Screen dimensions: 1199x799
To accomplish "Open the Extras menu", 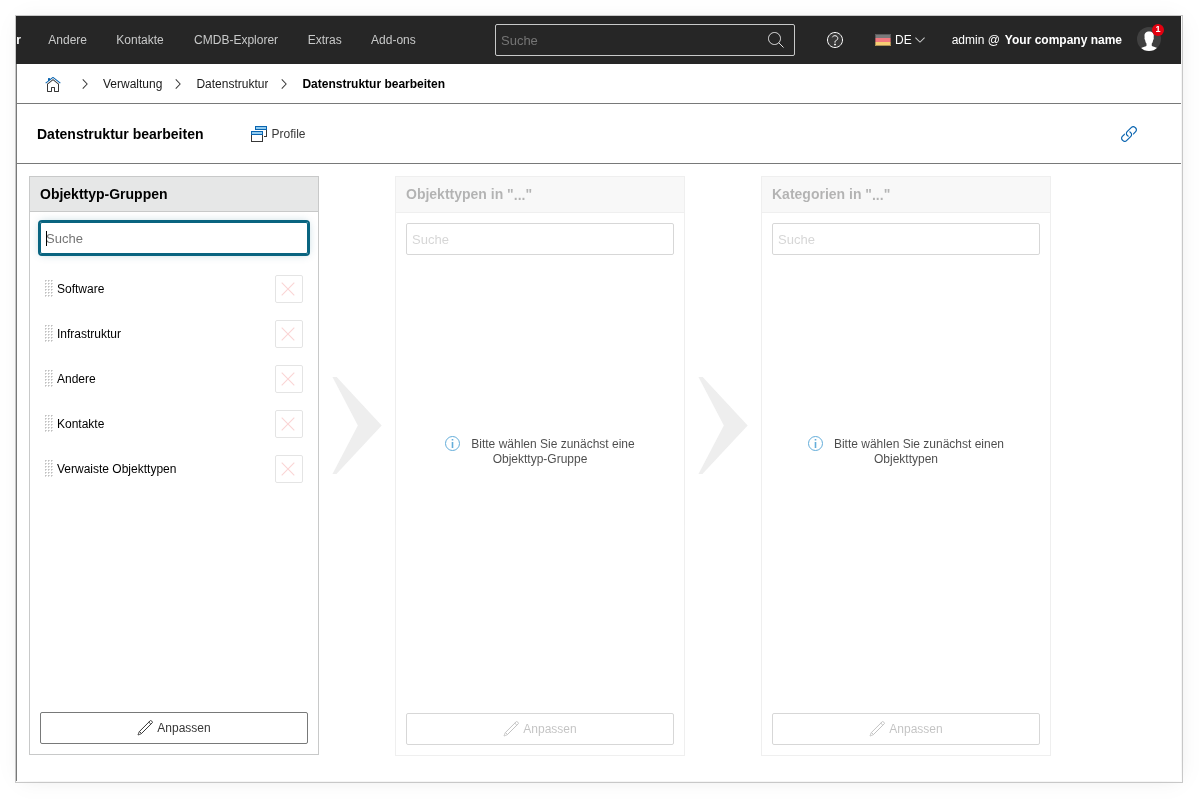I will pyautogui.click(x=324, y=40).
